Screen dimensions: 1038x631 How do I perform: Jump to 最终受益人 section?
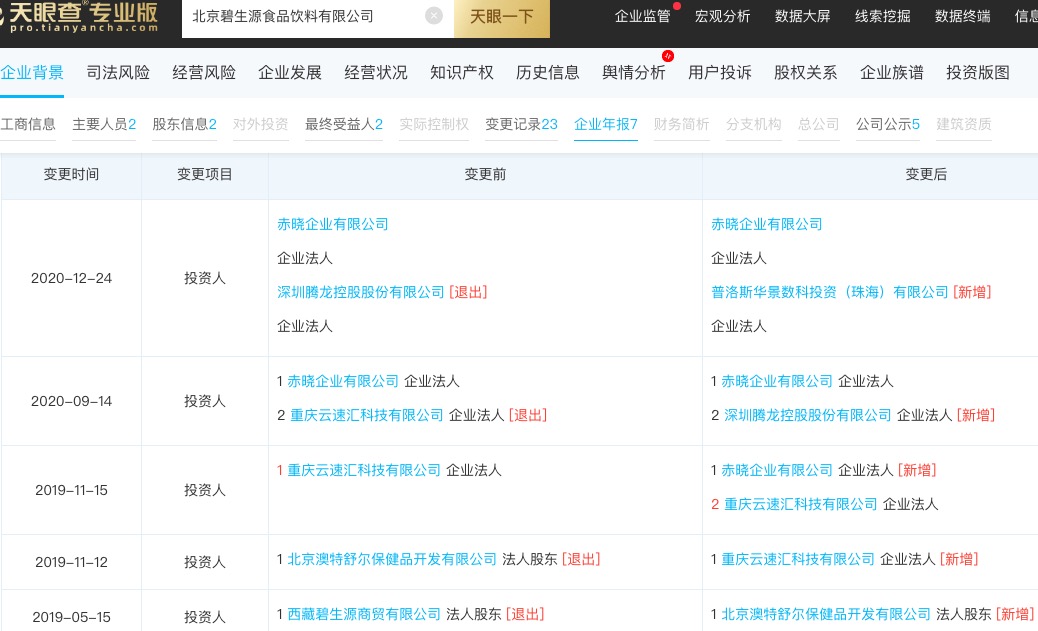click(x=344, y=124)
